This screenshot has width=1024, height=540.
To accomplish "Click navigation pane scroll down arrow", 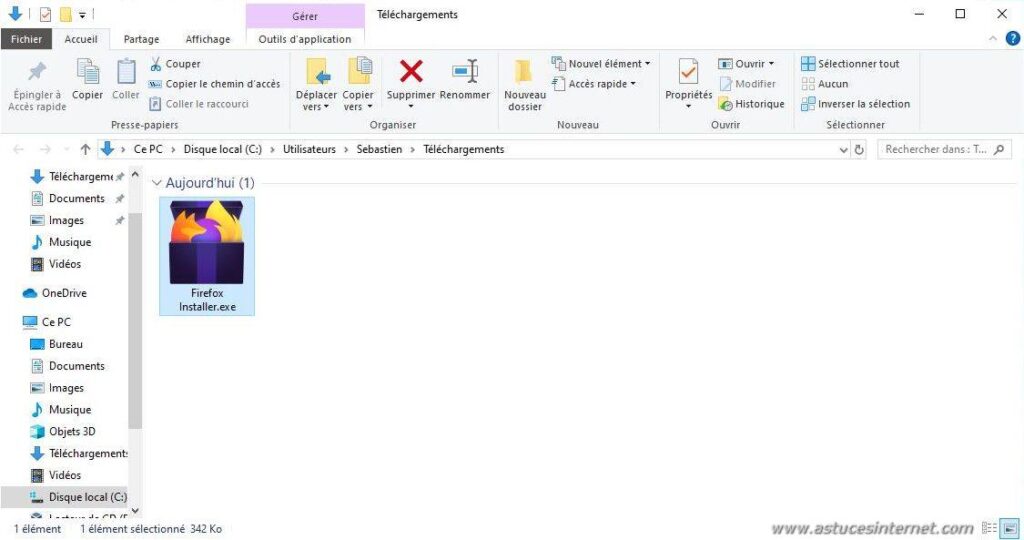I will click(x=135, y=511).
